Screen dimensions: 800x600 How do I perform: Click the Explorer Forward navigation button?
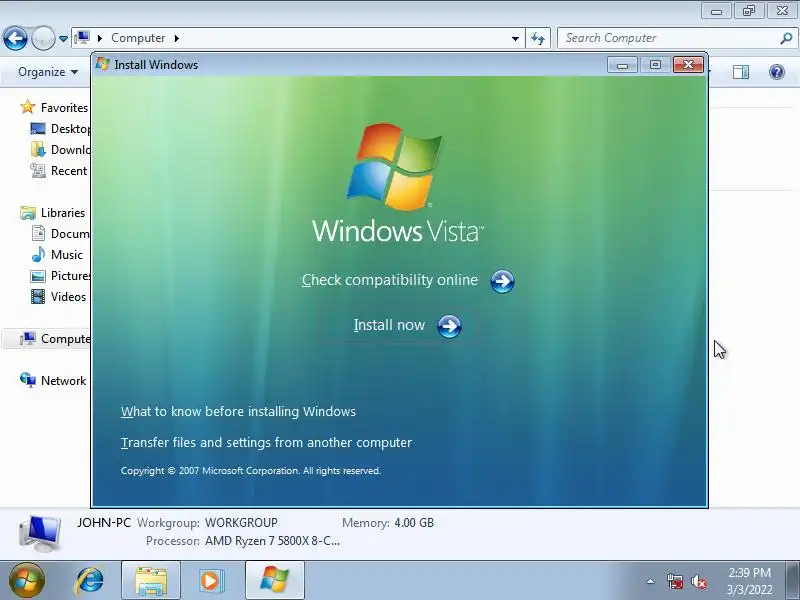43,38
